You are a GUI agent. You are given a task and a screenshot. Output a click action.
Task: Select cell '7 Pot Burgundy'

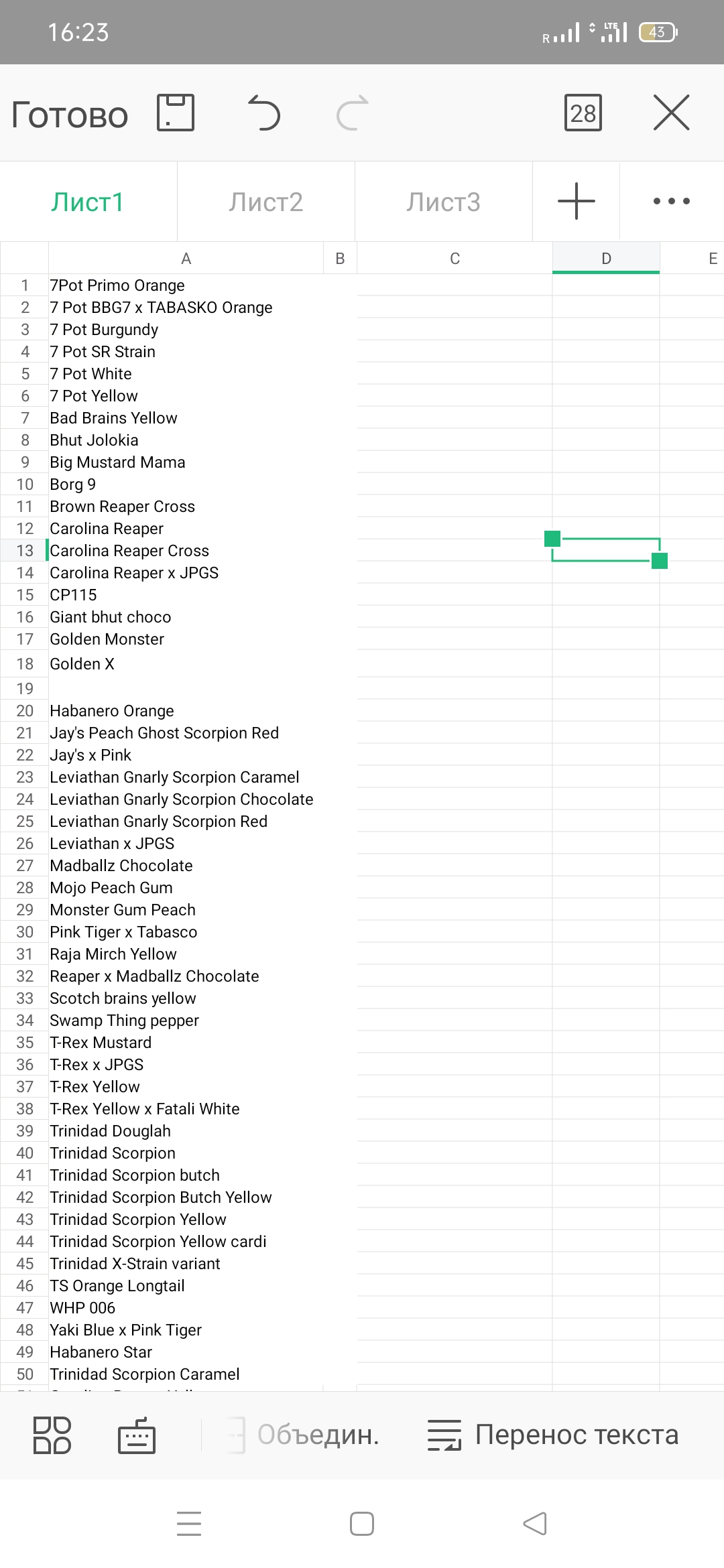click(186, 330)
